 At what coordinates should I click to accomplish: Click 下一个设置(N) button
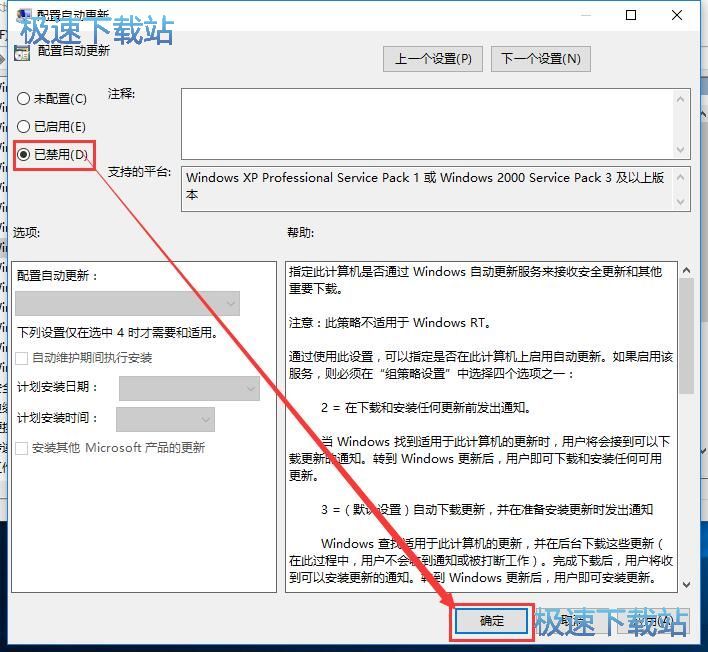pyautogui.click(x=540, y=59)
